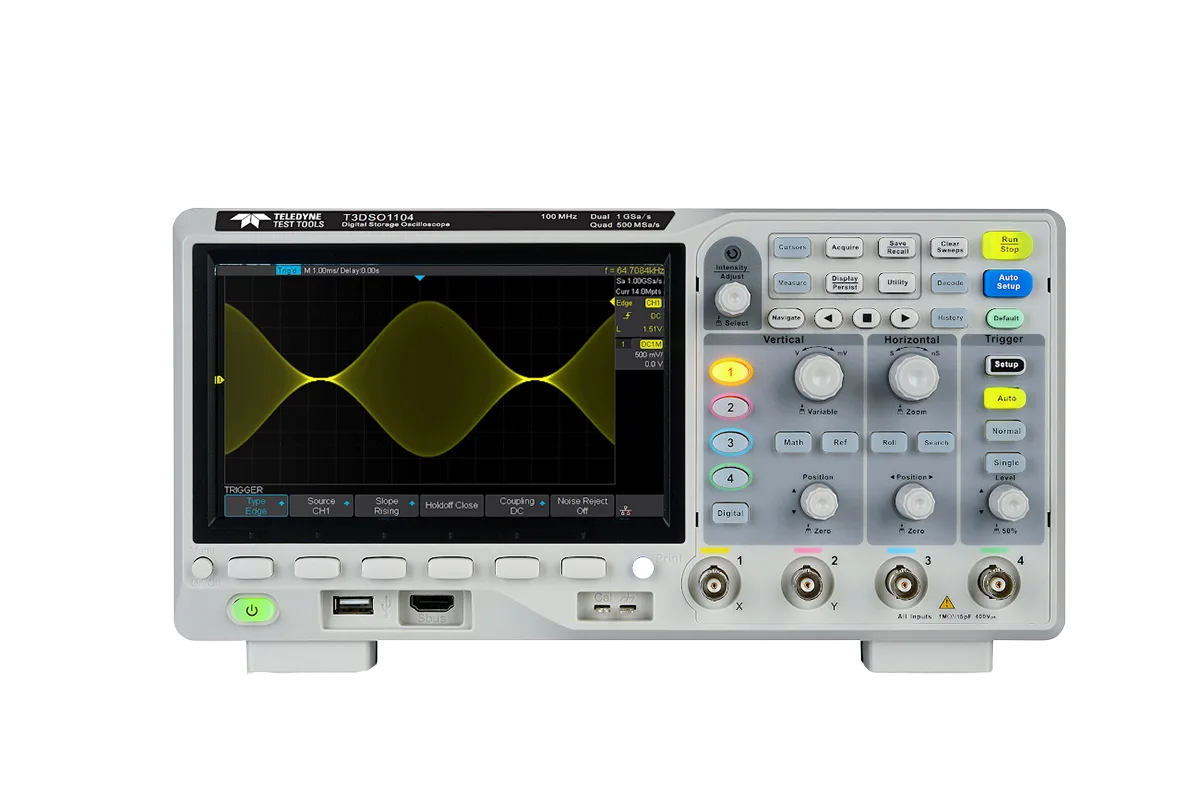This screenshot has height=801, width=1201.
Task: Toggle the Digital channels button
Action: coord(731,513)
